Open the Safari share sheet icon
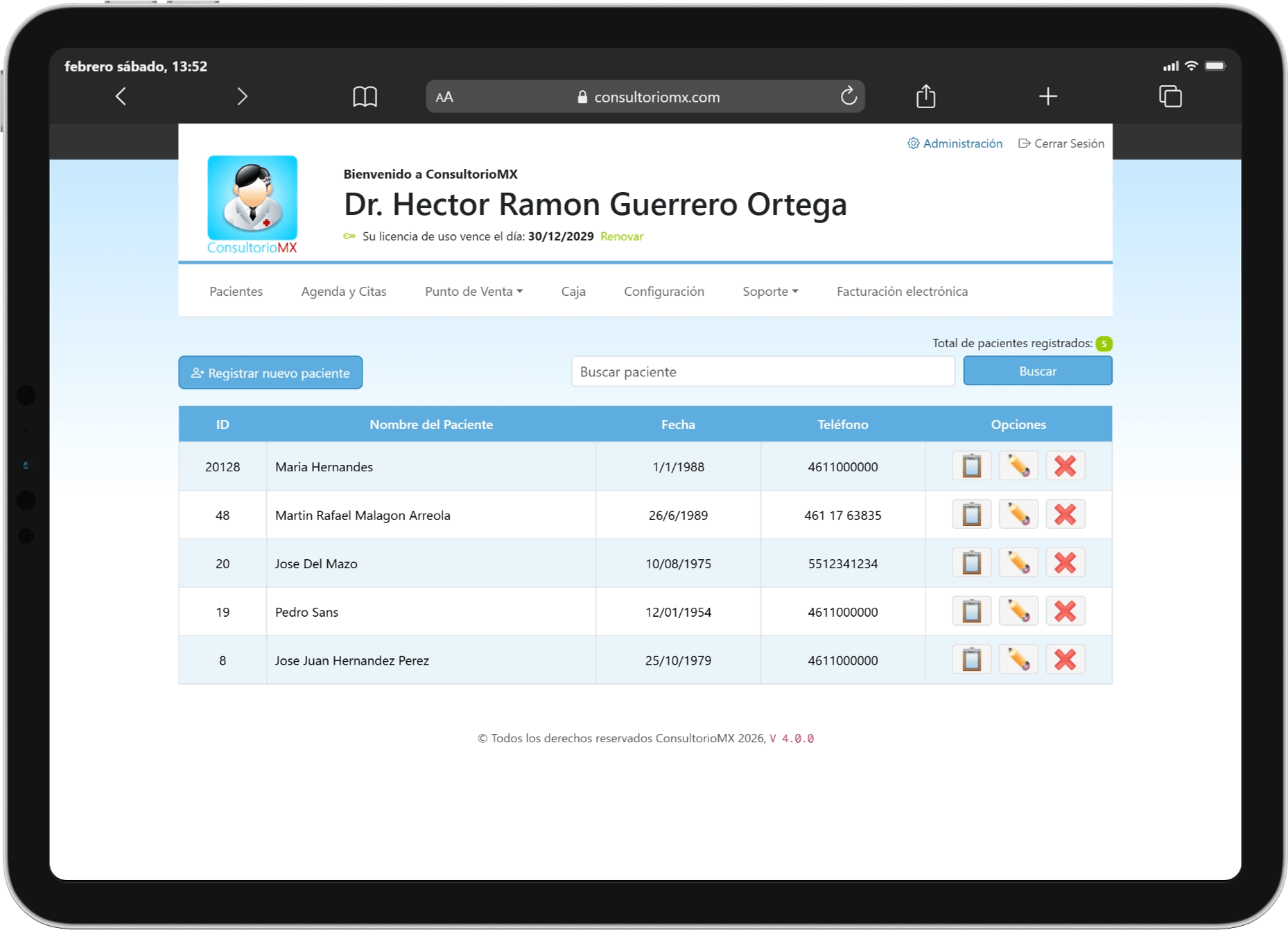 pos(925,96)
